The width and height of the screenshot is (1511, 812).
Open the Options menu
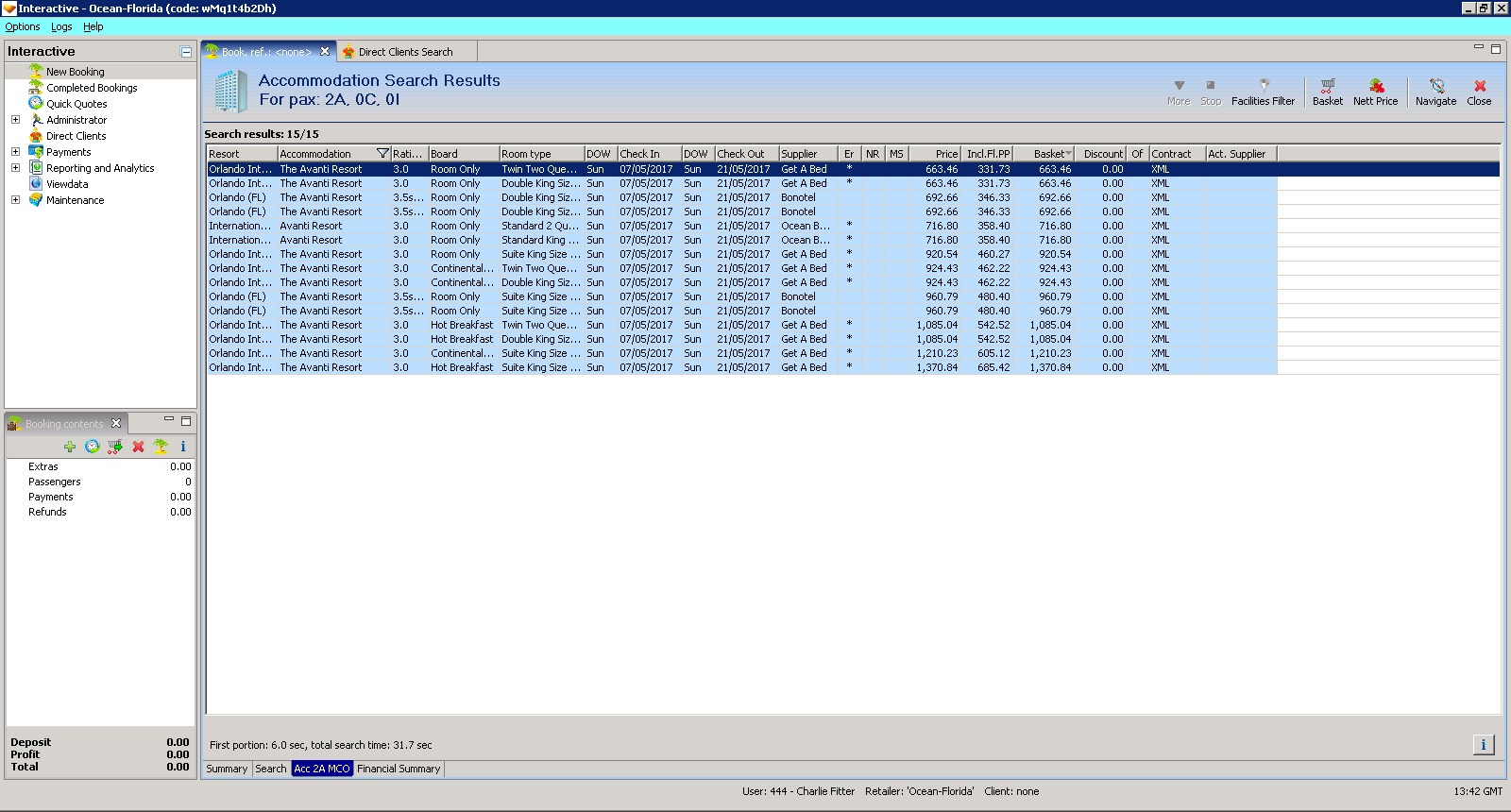(x=23, y=26)
